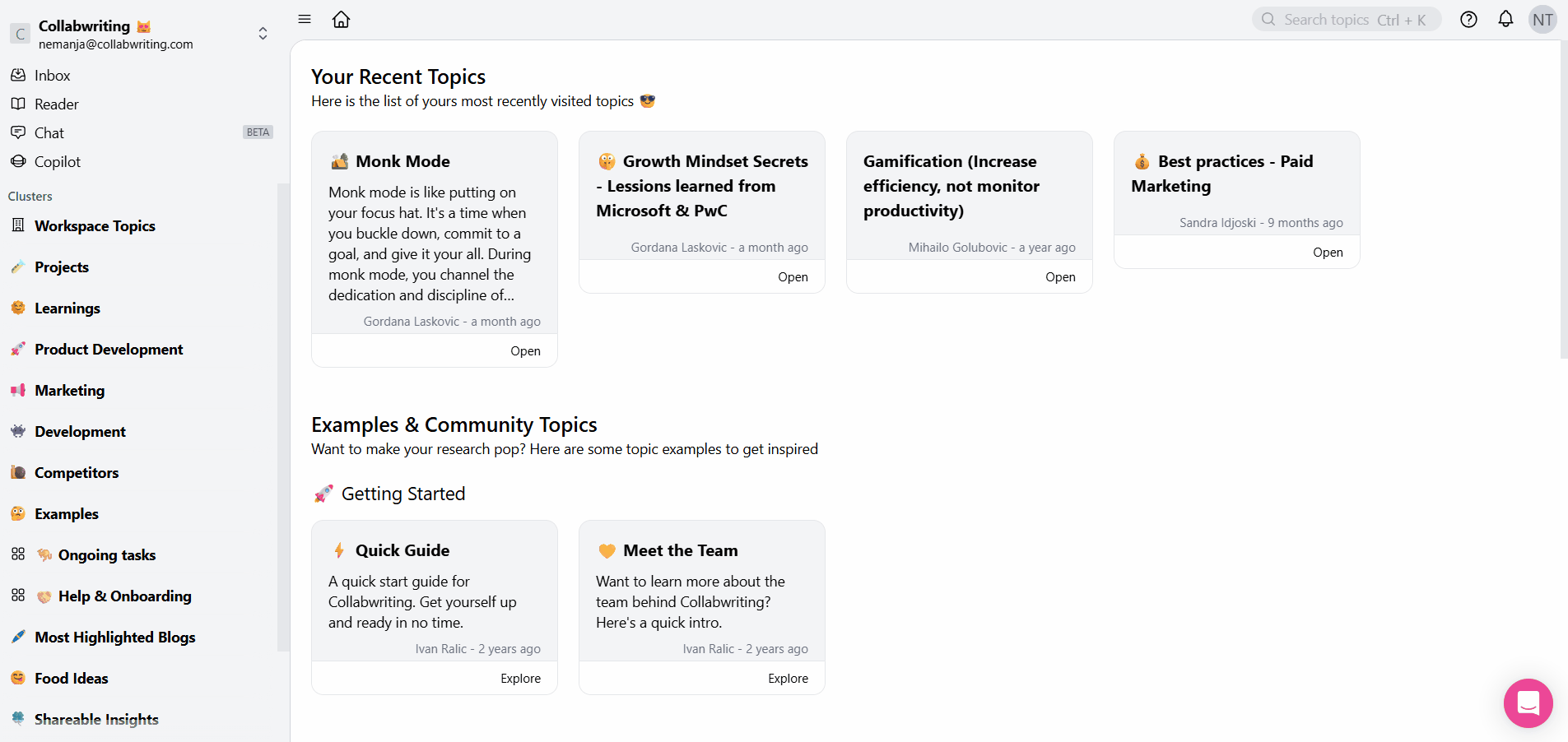This screenshot has width=1568, height=742.
Task: Expand the Collabwriting workspace switcher
Action: click(263, 34)
